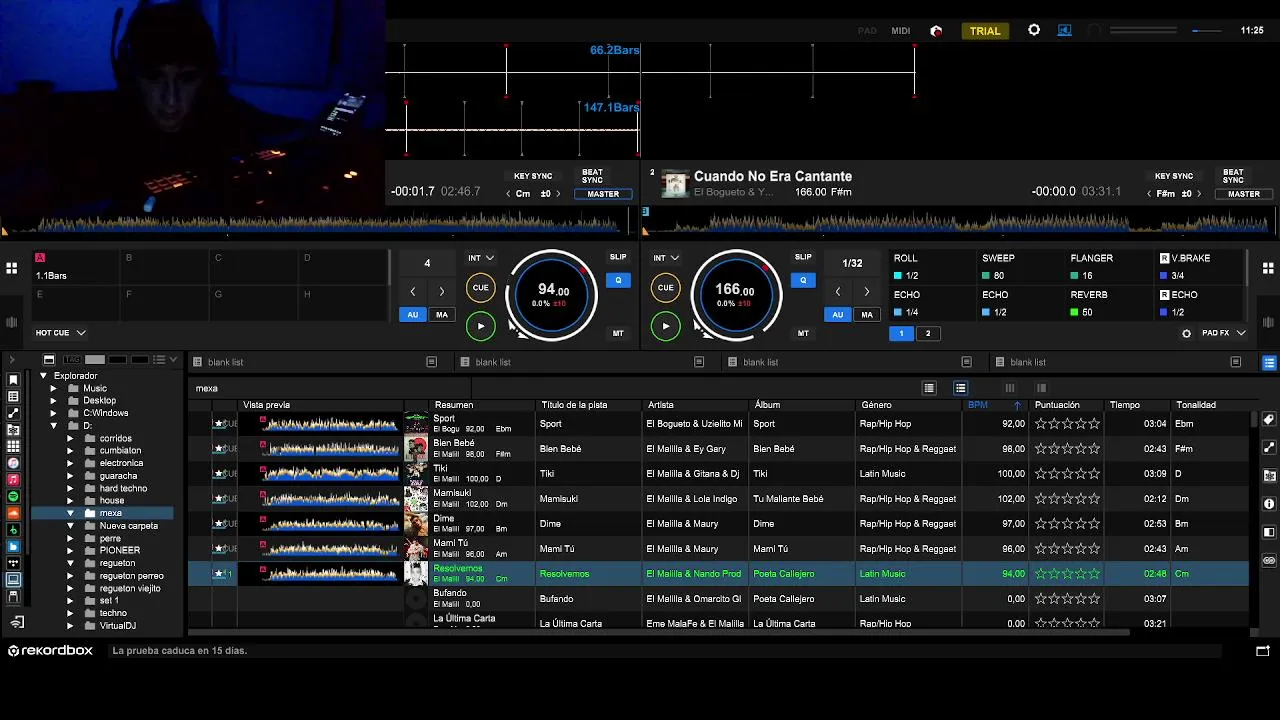Image resolution: width=1280 pixels, height=720 pixels.
Task: Open the PAD tab in top bar
Action: [867, 31]
